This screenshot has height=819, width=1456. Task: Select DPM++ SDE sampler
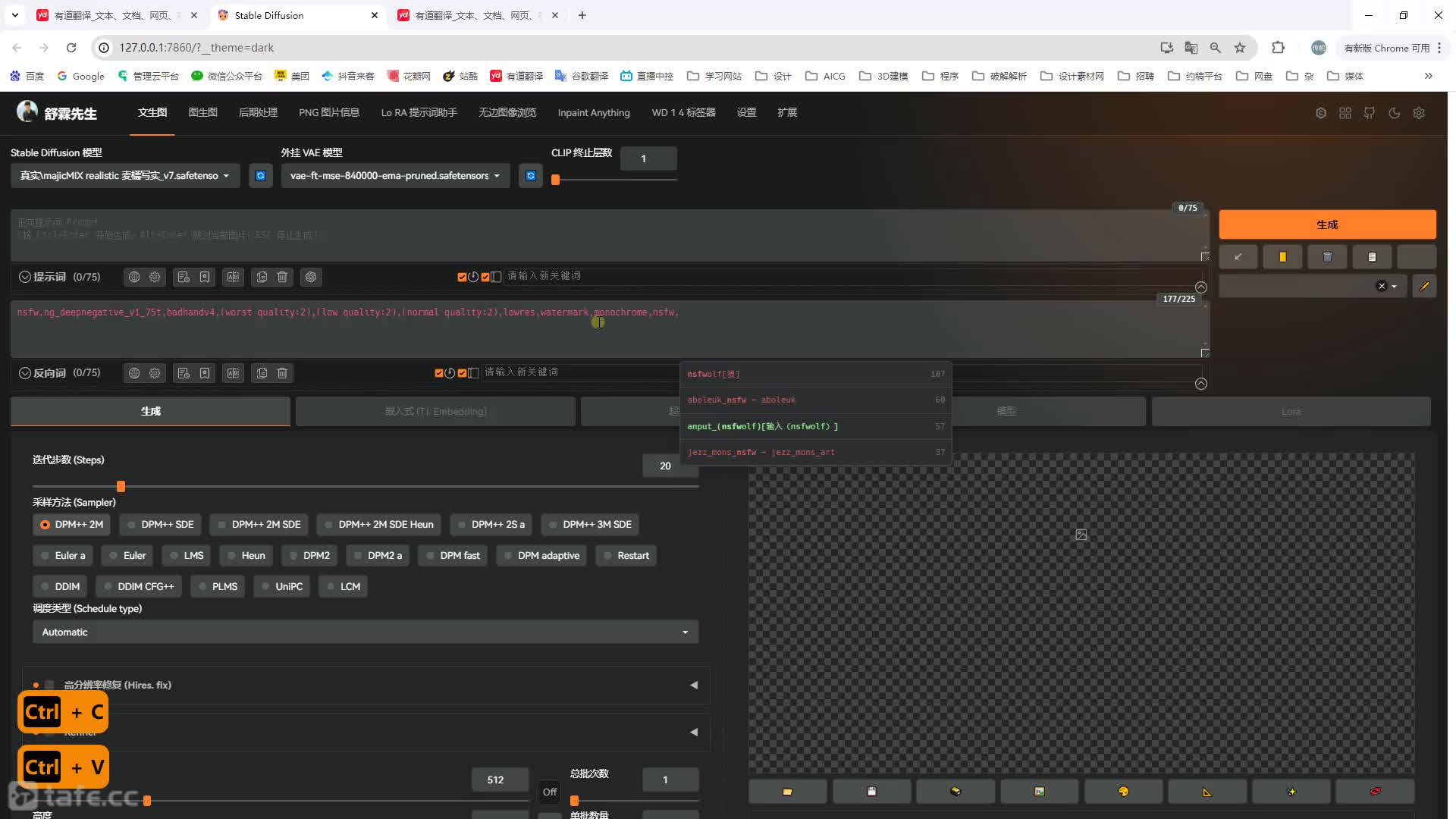point(160,525)
